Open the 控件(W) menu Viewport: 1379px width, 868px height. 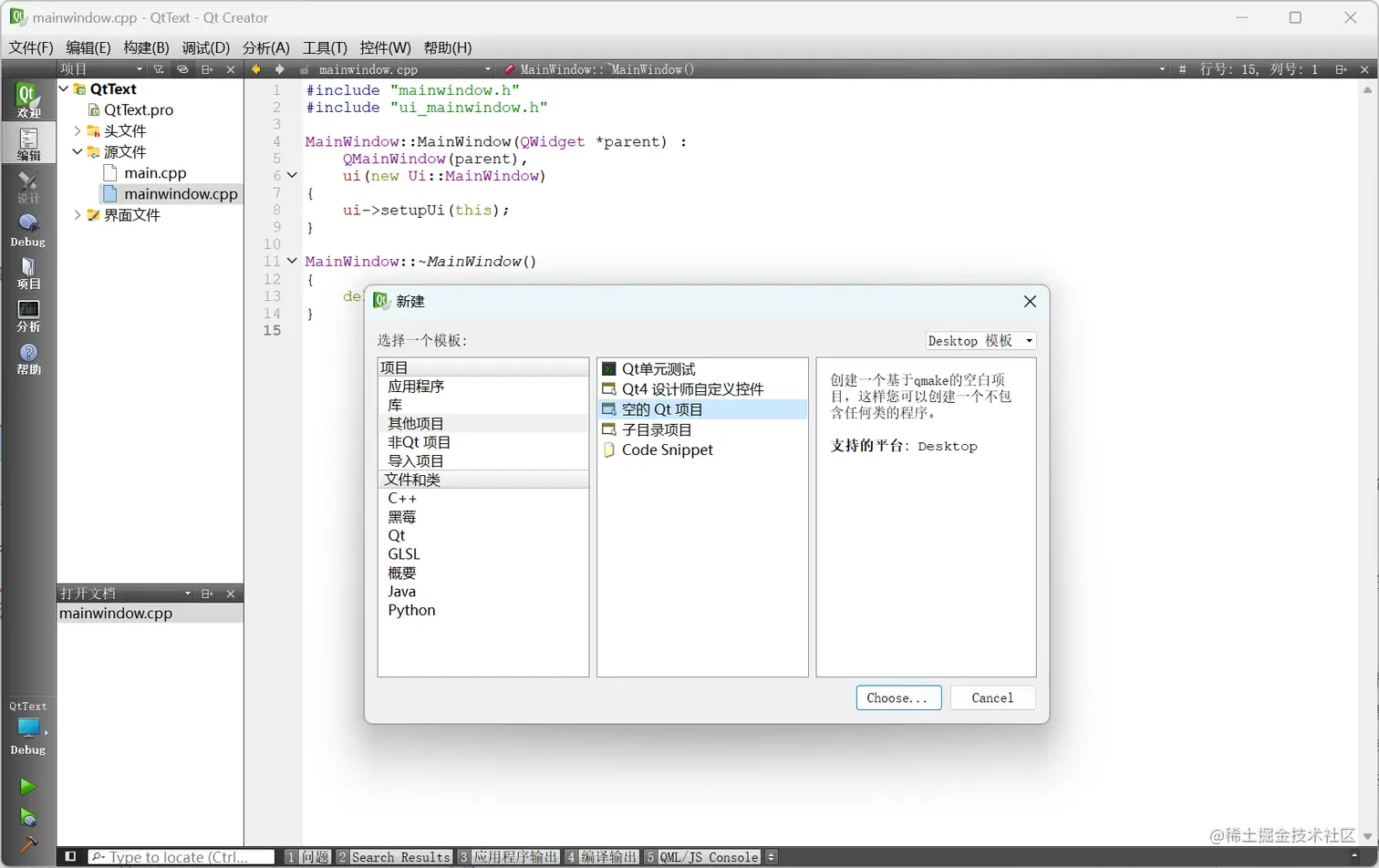pos(386,47)
